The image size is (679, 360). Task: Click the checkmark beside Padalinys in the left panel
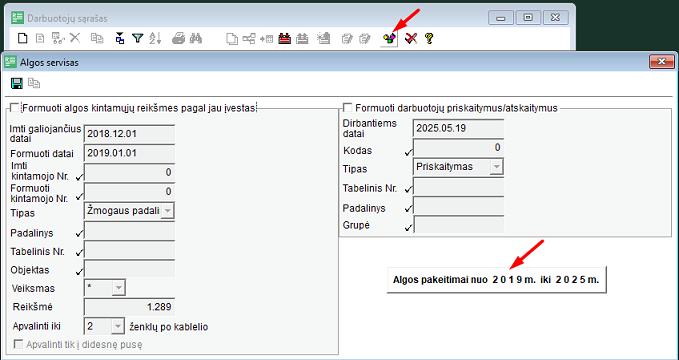[x=79, y=234]
